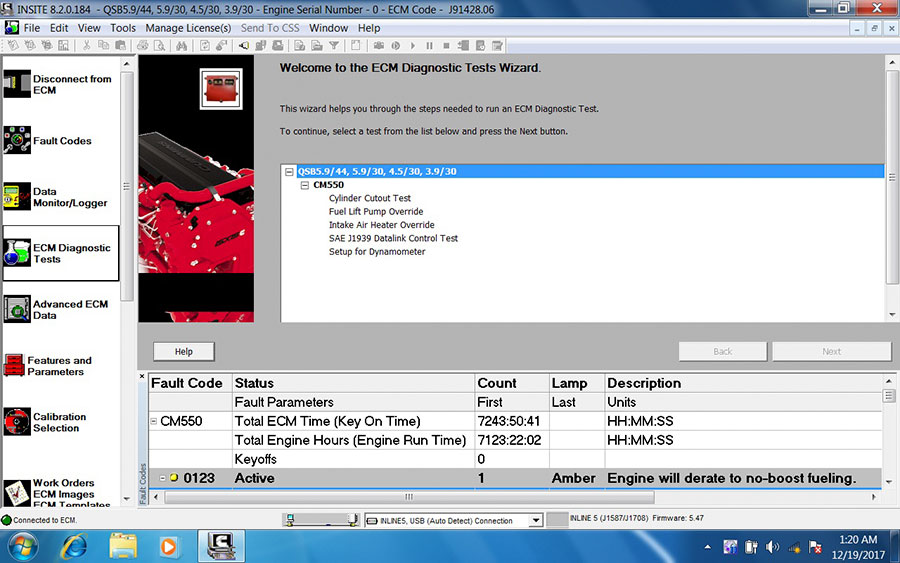Image resolution: width=900 pixels, height=563 pixels.
Task: Select the Advanced ECM Data icon
Action: coord(17,309)
